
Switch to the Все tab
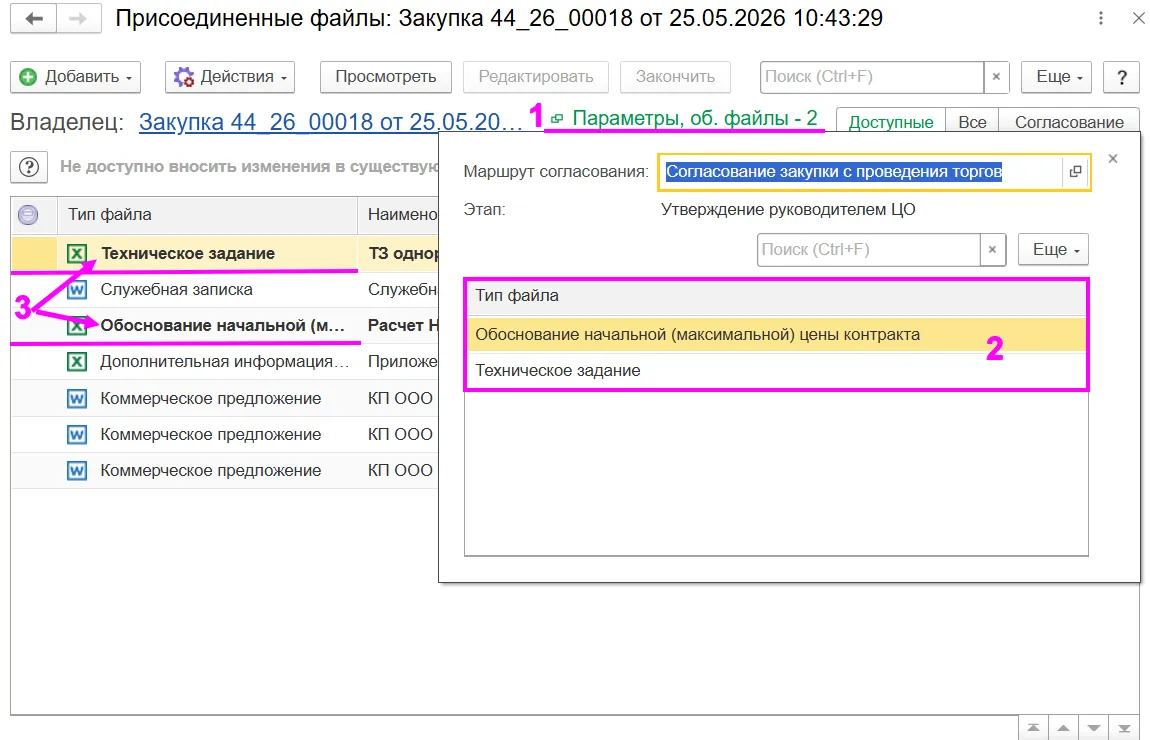(972, 122)
